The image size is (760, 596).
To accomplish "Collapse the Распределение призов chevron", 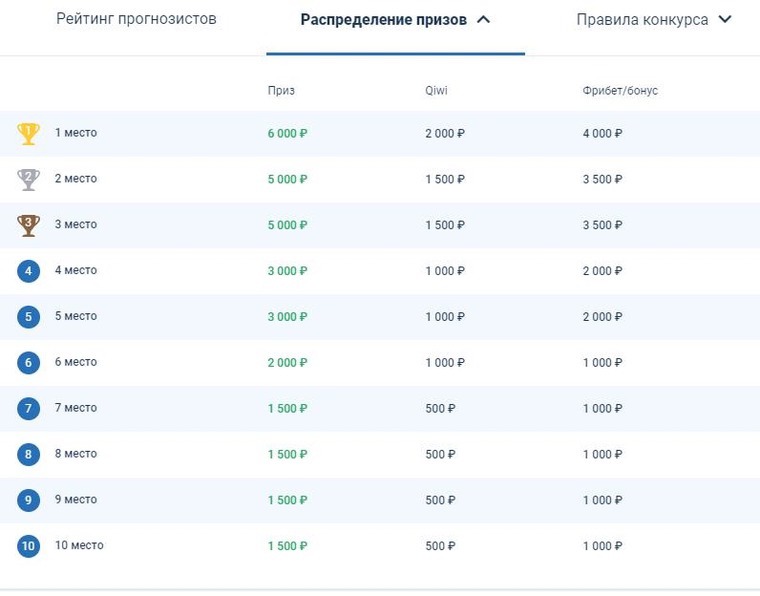I will pos(483,20).
